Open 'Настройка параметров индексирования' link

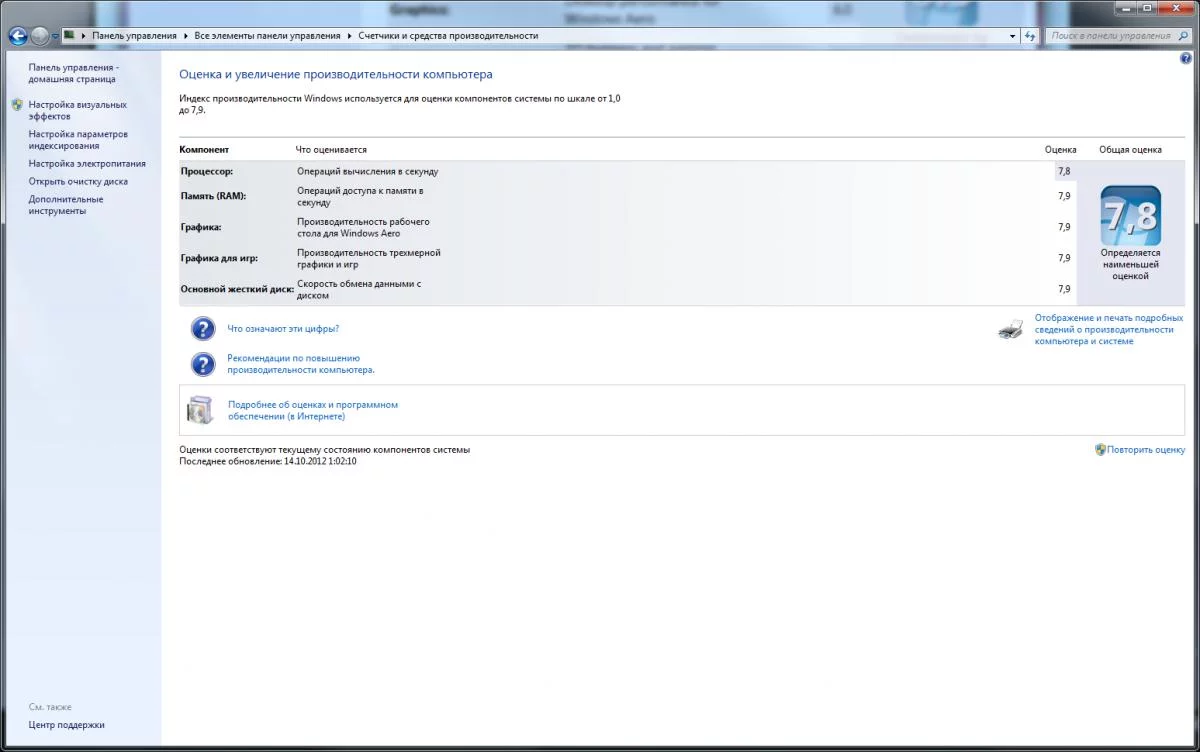78,140
